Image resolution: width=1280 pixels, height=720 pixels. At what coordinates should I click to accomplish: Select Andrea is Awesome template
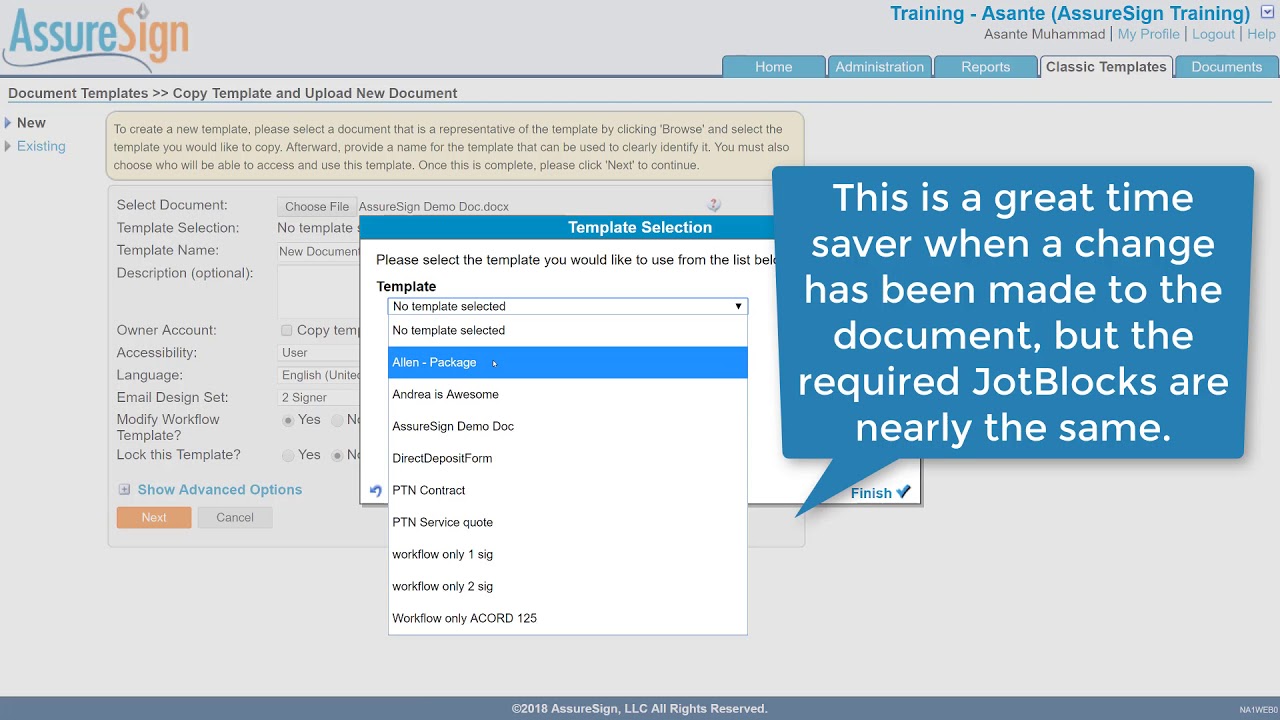click(x=567, y=394)
